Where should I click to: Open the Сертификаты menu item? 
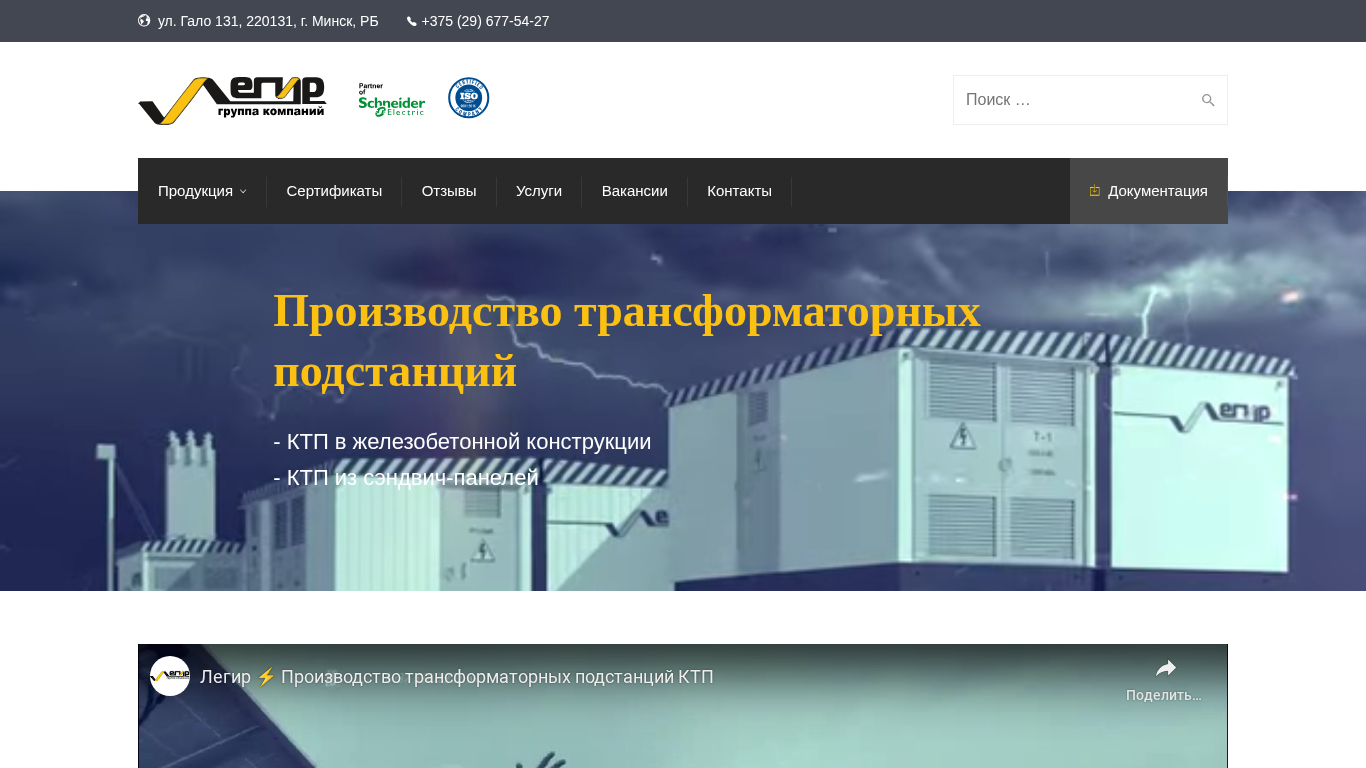[334, 191]
